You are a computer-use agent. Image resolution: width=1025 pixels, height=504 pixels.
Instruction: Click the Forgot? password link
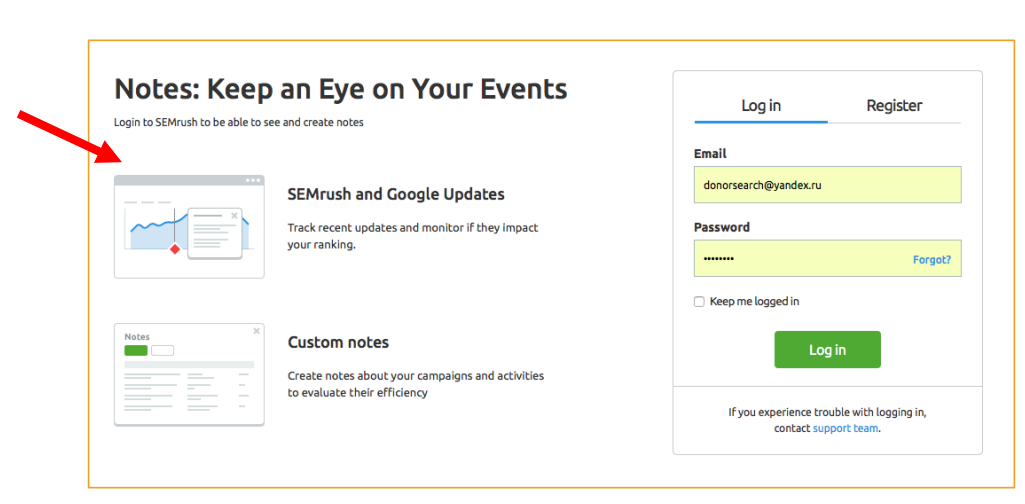click(x=931, y=260)
